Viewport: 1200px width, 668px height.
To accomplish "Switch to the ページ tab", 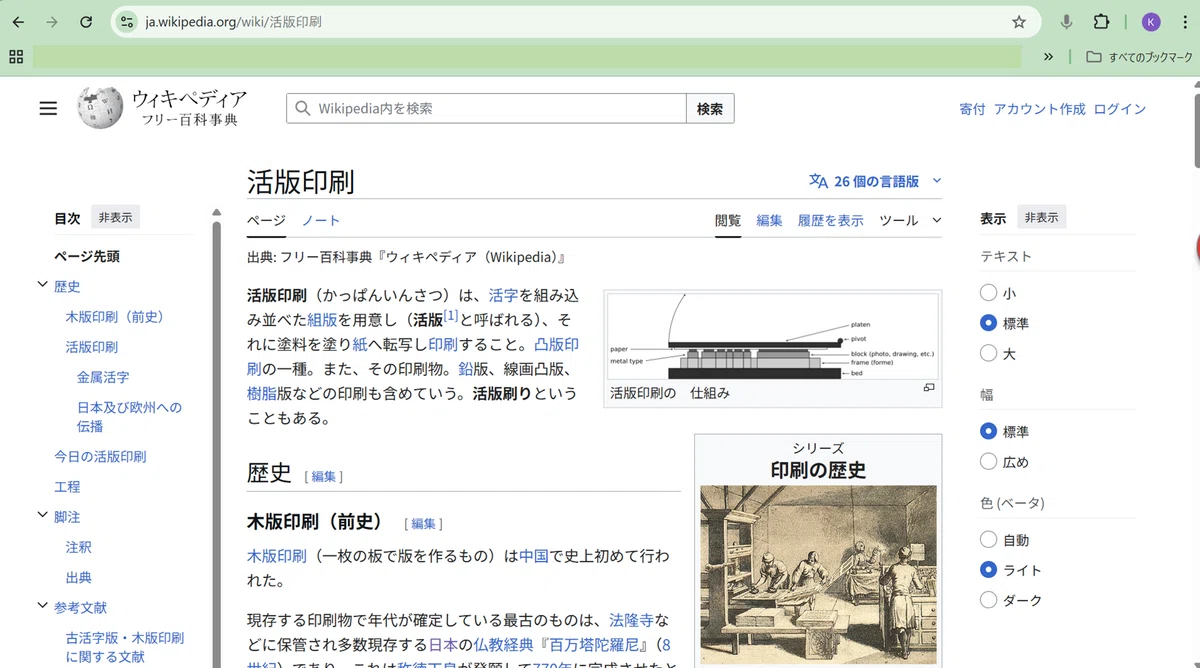I will 266,220.
